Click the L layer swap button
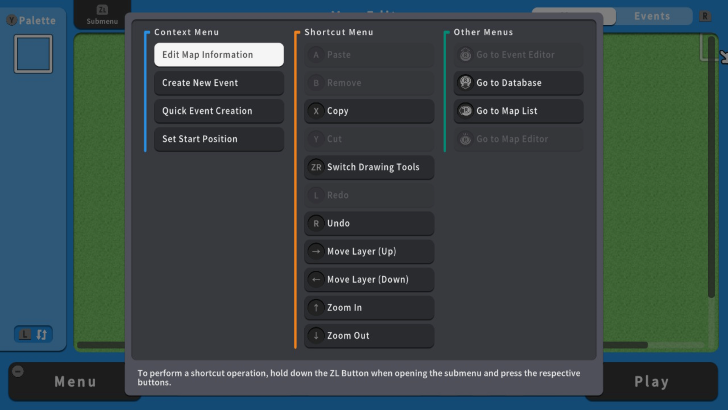Viewport: 728px width, 410px height. click(x=33, y=334)
